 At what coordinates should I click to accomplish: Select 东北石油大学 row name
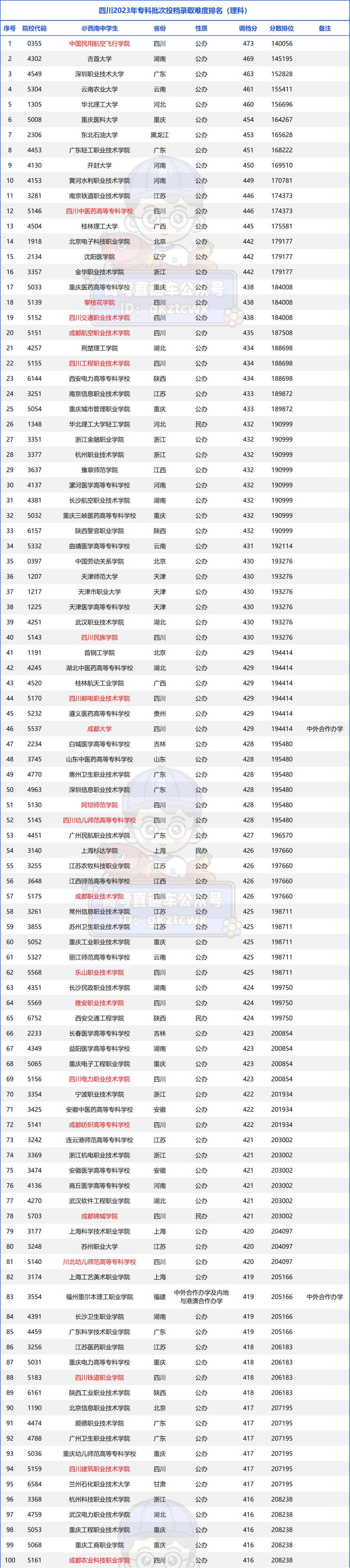[x=99, y=135]
